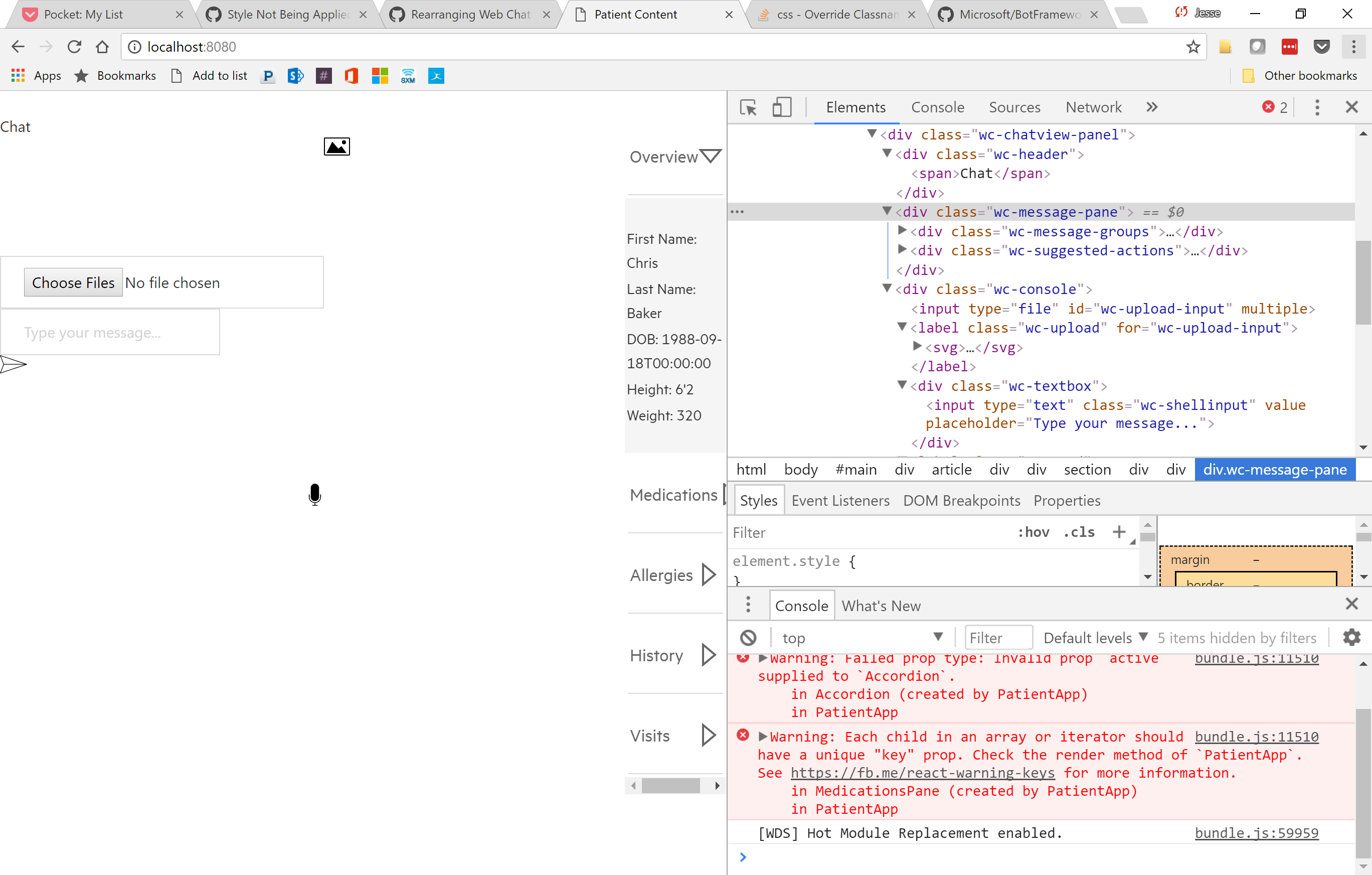Click the Type your message input field
The height and width of the screenshot is (875, 1372).
point(110,332)
